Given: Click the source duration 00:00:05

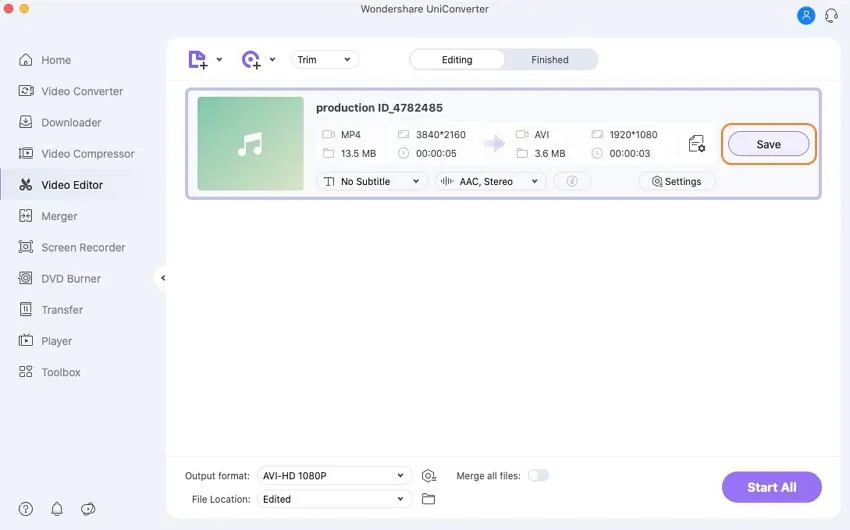Looking at the screenshot, I should tap(436, 153).
